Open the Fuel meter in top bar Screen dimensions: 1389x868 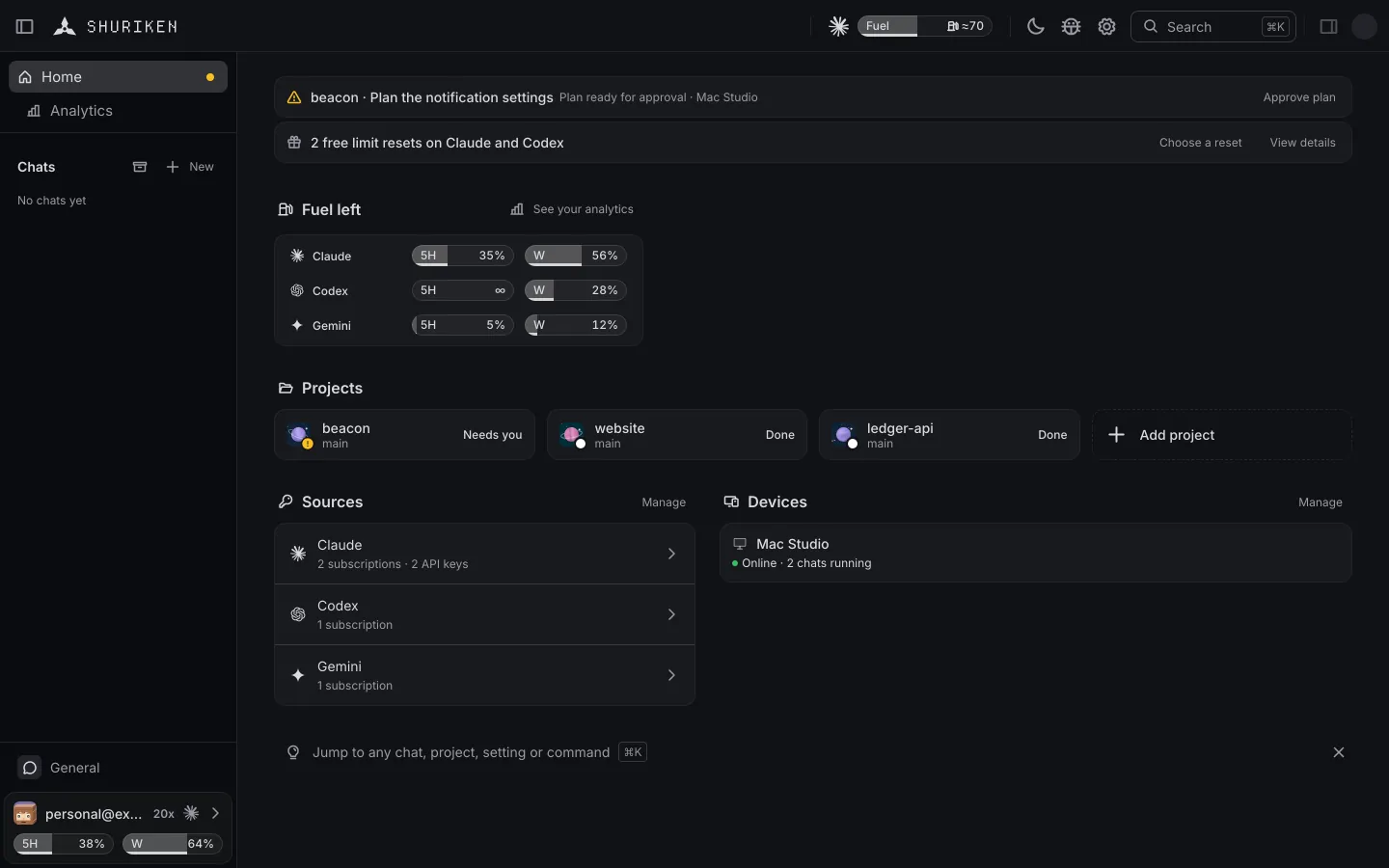tap(925, 27)
